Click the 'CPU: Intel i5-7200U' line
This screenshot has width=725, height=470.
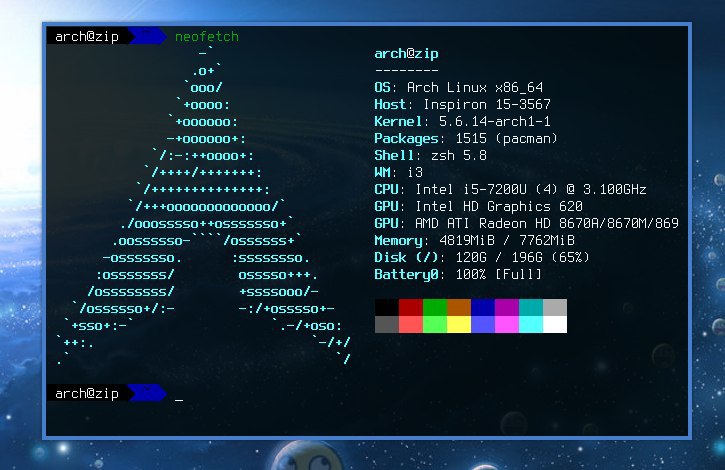(510, 189)
